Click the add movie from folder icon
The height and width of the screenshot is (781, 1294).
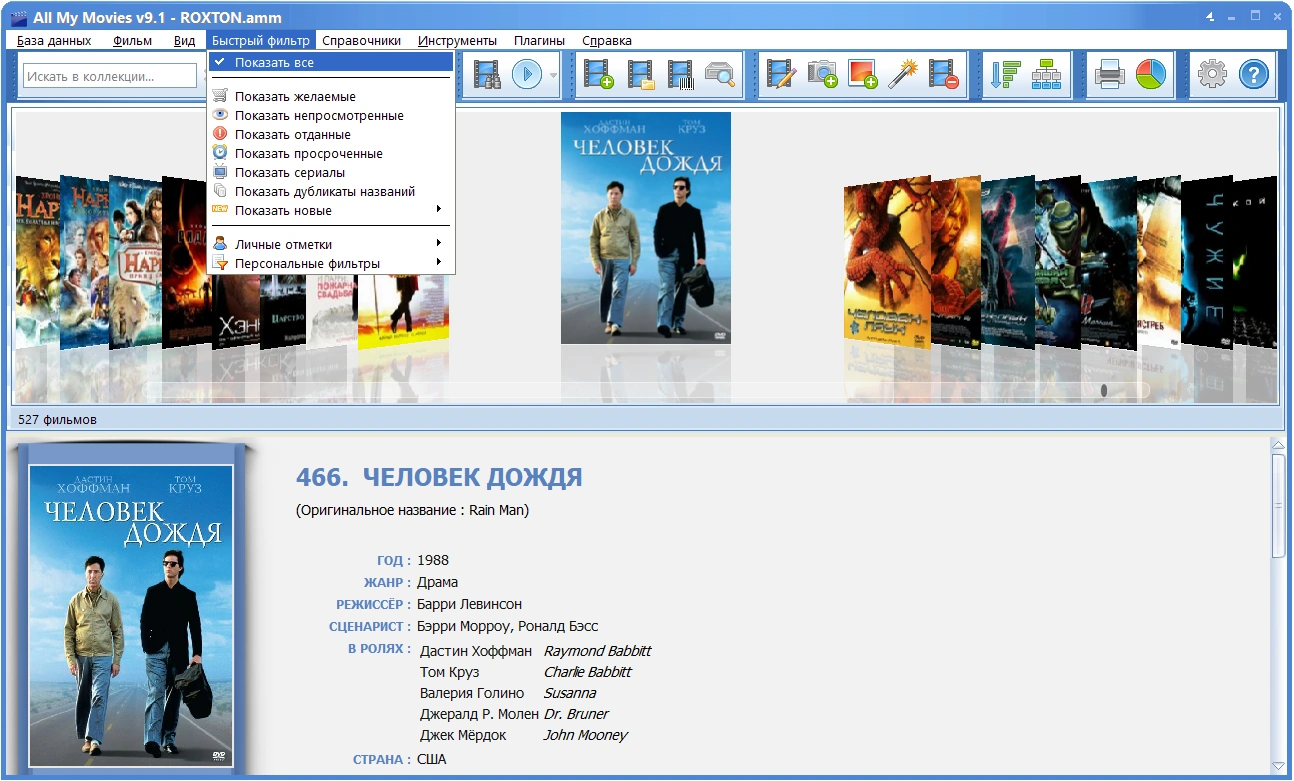640,75
